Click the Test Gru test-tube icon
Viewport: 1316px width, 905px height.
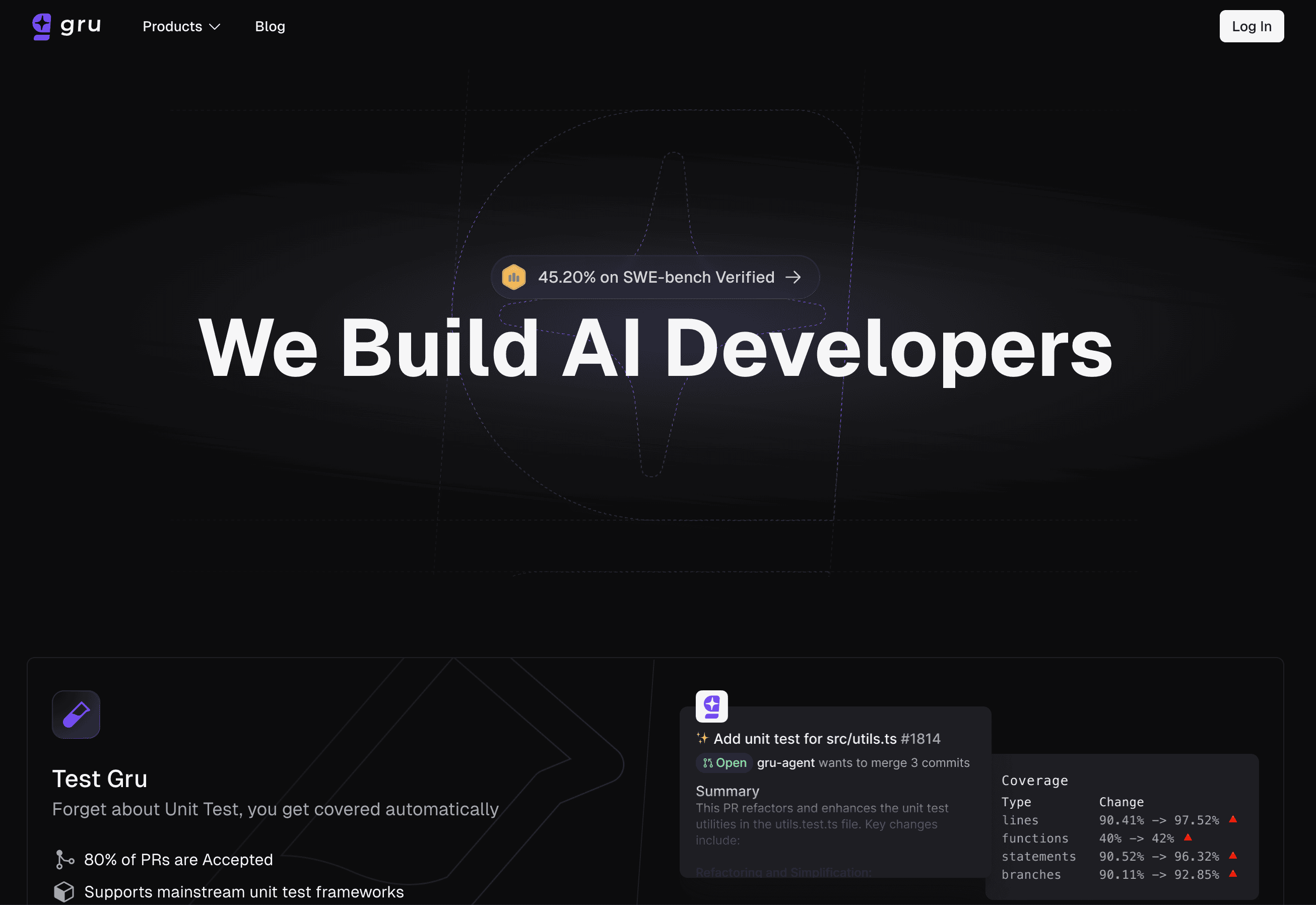pyautogui.click(x=76, y=715)
